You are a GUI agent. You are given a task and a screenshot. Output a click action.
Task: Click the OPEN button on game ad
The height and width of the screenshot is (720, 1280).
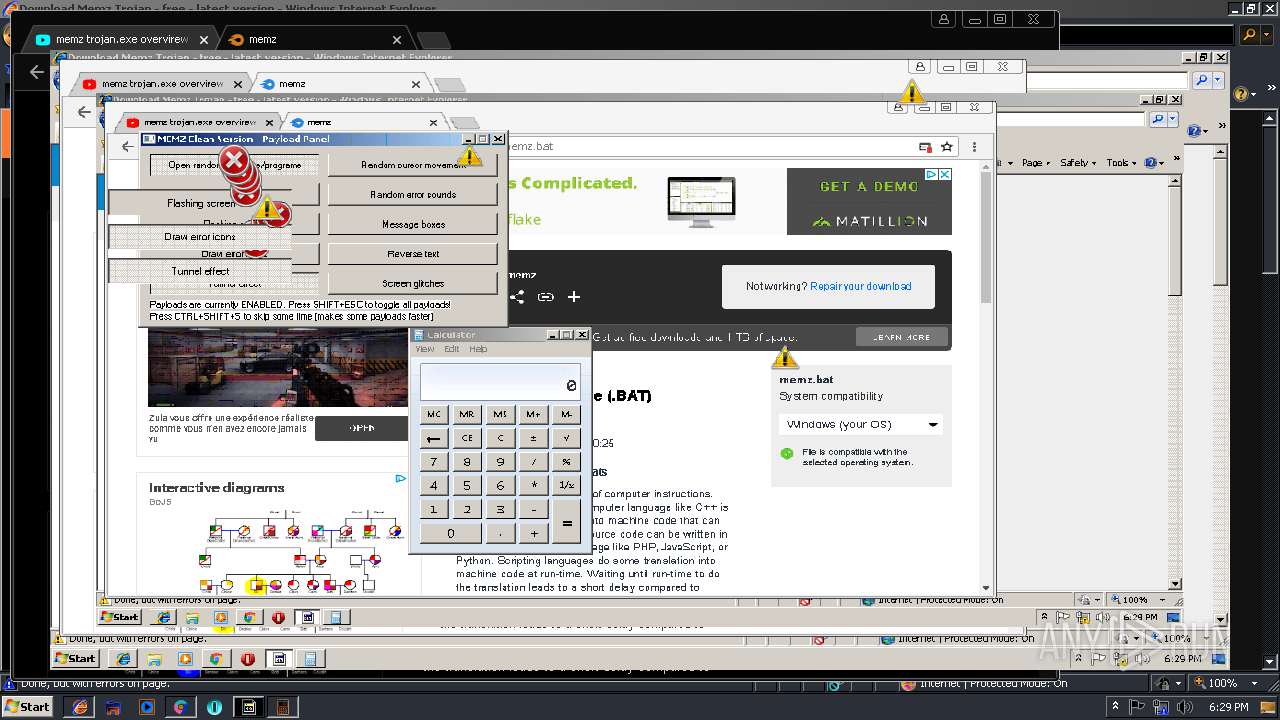pyautogui.click(x=362, y=428)
